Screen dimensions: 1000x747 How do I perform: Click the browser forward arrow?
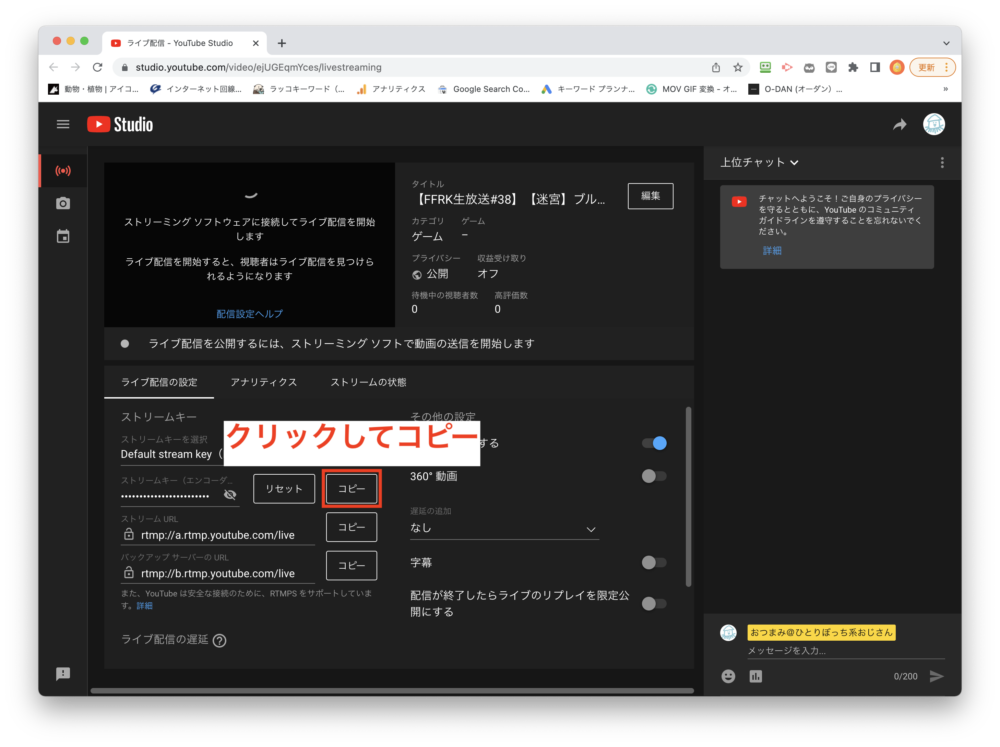75,67
